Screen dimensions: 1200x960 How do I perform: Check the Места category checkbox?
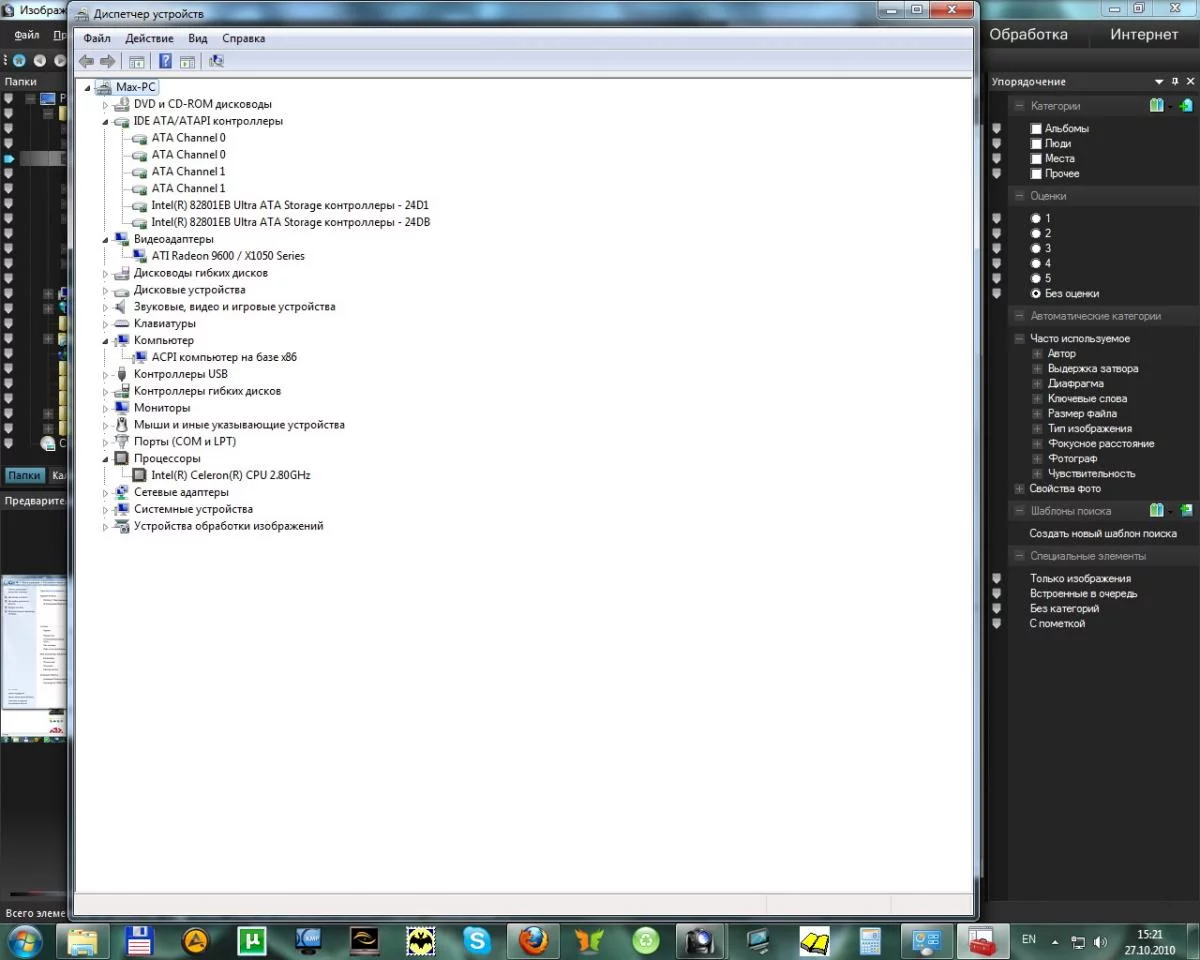click(x=1036, y=159)
